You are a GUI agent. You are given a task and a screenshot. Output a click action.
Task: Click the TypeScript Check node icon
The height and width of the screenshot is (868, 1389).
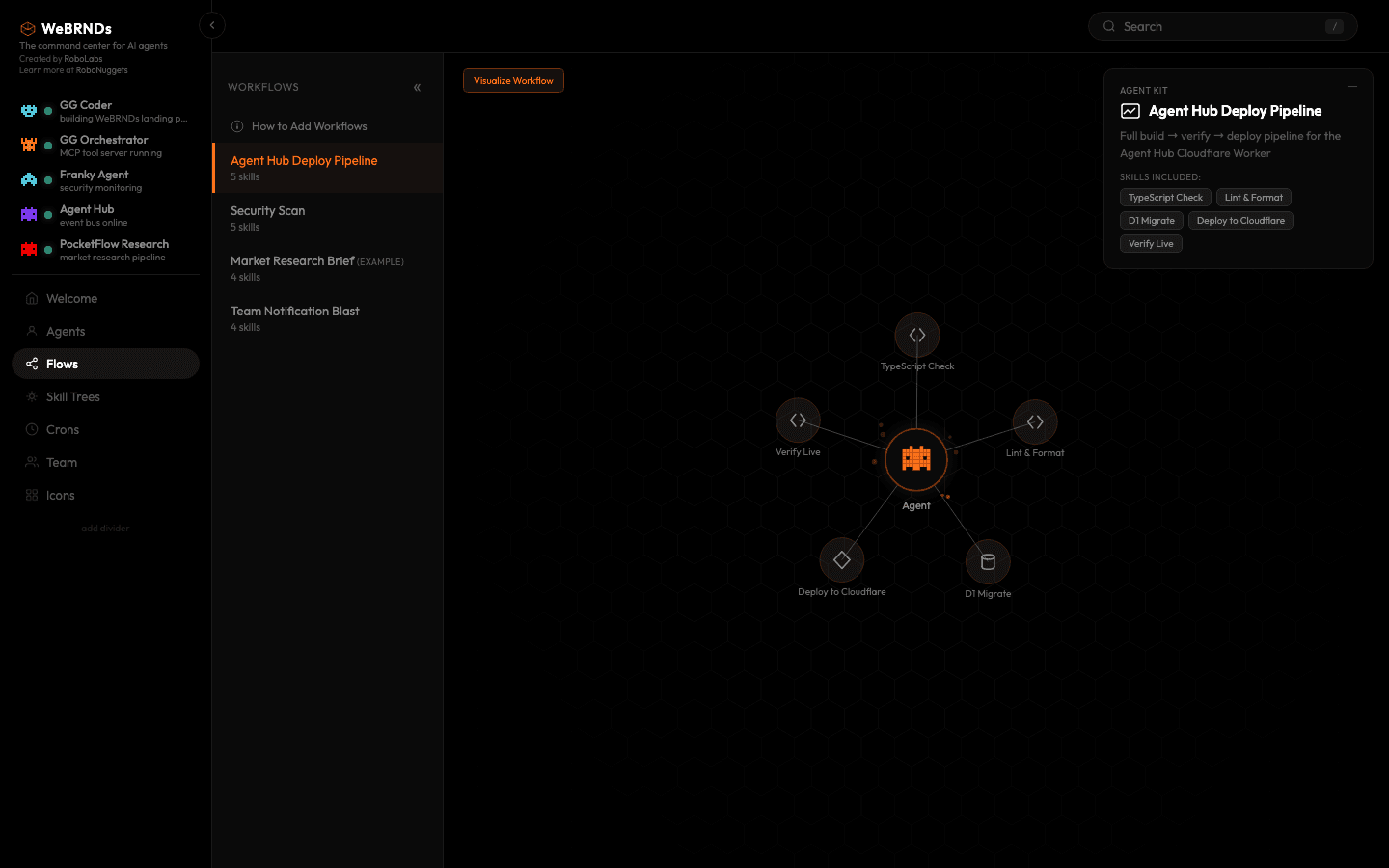pyautogui.click(x=916, y=336)
